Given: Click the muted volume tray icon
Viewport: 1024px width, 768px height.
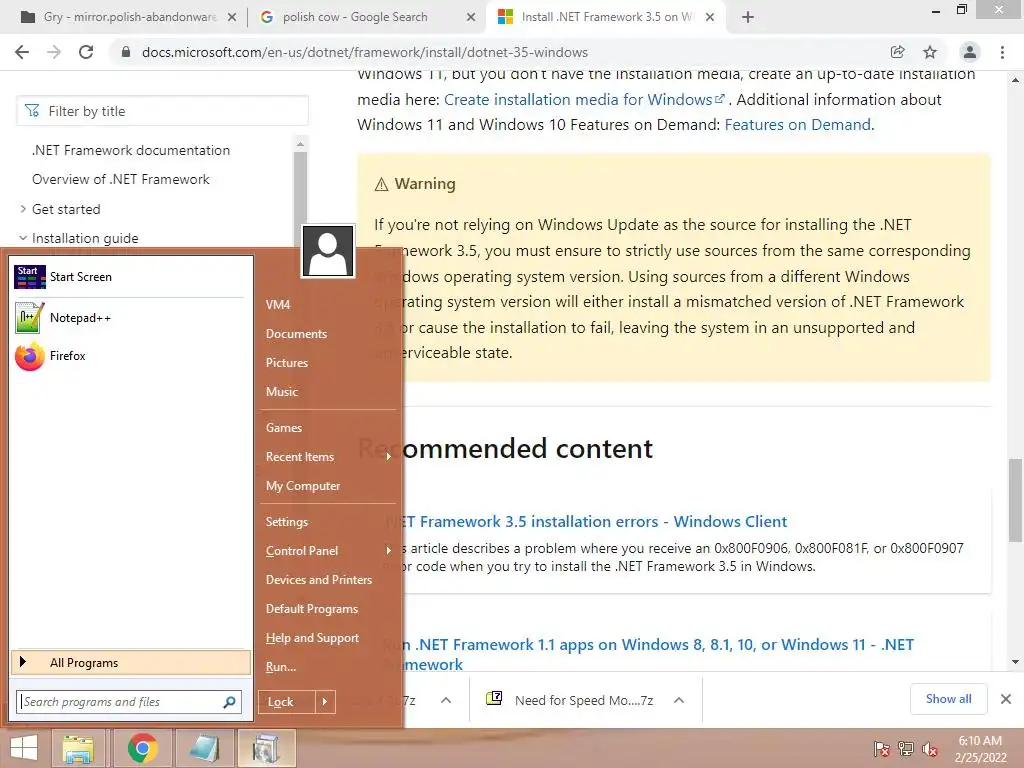Looking at the screenshot, I should pos(930,749).
